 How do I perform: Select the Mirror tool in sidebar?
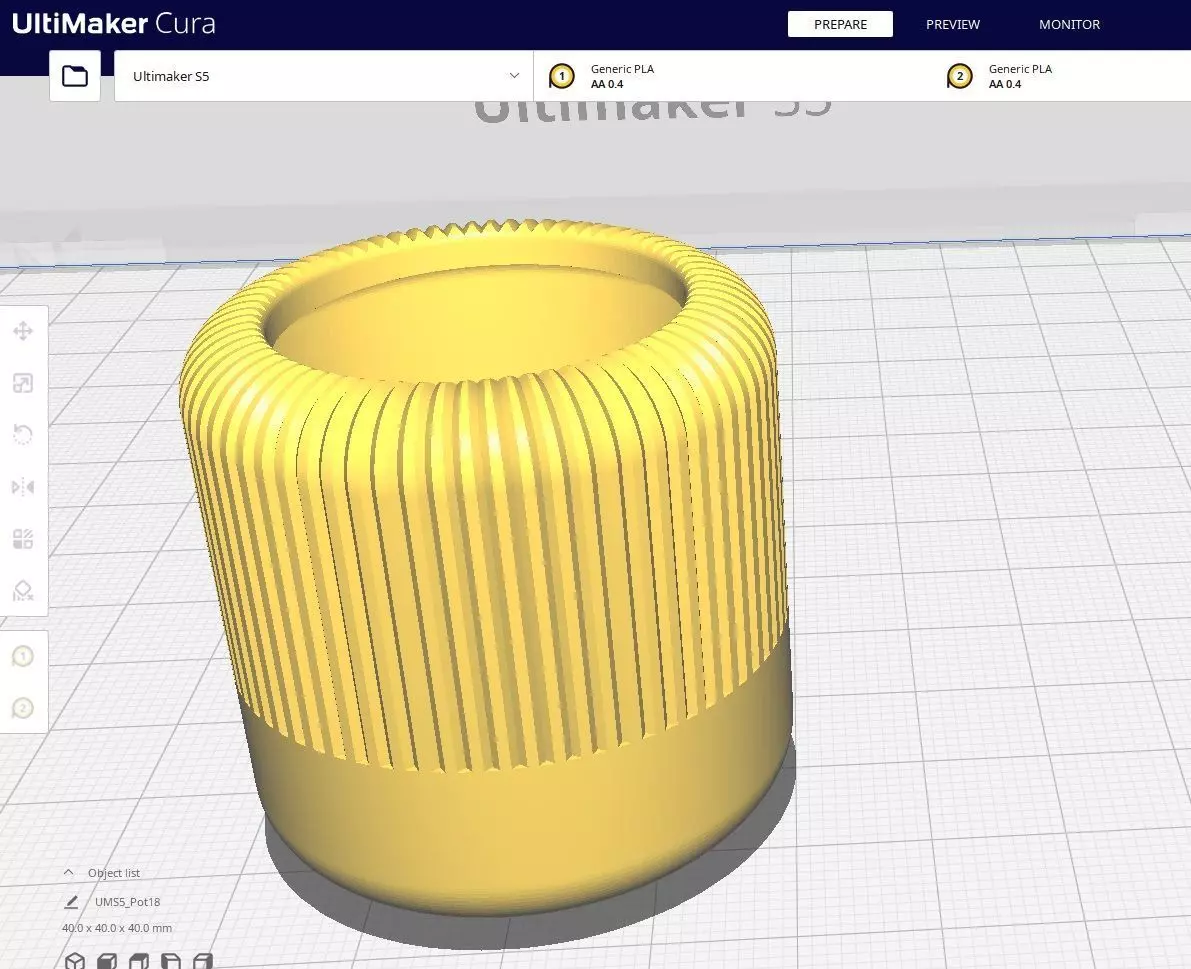[23, 487]
